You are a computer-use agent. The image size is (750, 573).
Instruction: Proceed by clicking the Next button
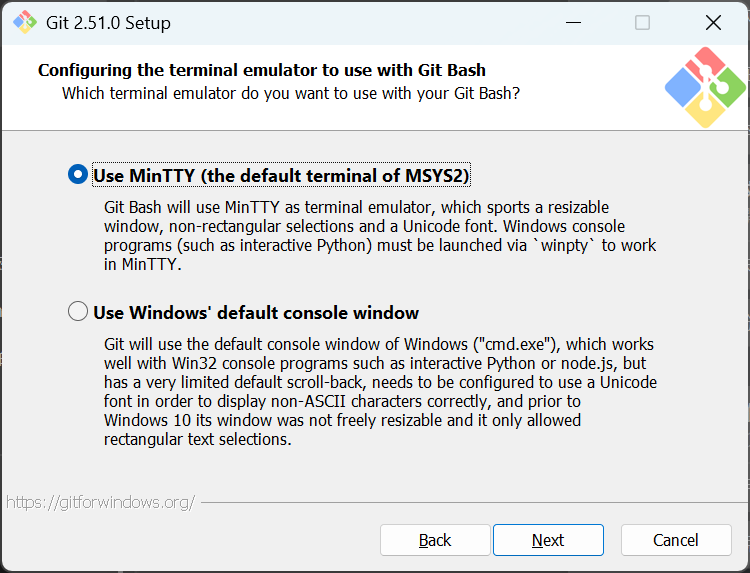point(548,540)
